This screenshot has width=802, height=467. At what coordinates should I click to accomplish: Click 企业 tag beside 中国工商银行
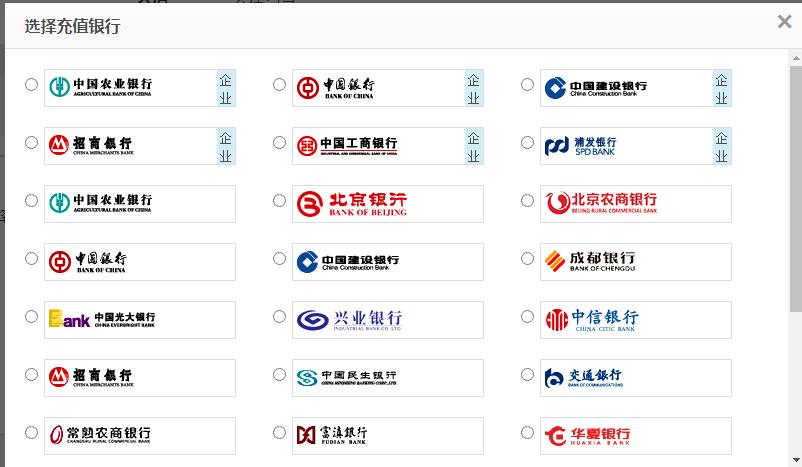(474, 146)
